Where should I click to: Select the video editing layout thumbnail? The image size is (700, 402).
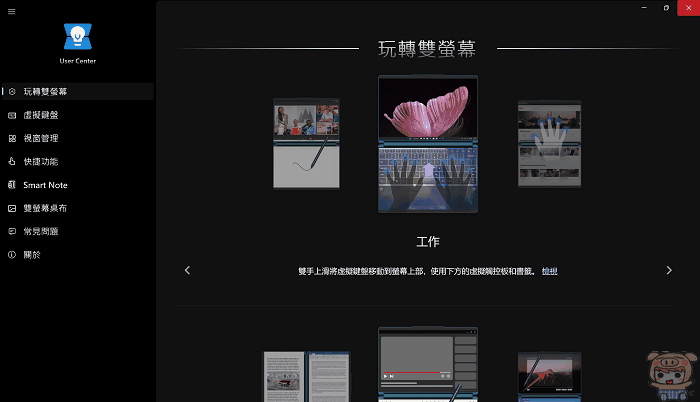[427, 364]
